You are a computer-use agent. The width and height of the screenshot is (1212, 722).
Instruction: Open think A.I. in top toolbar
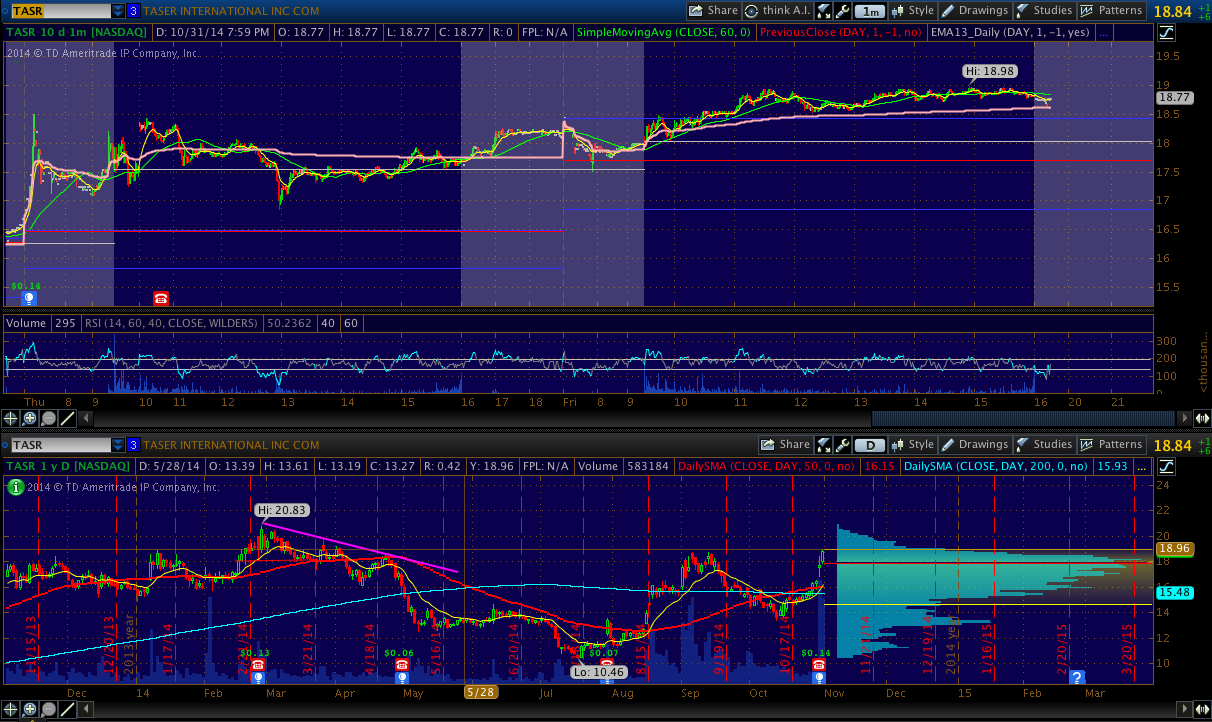tap(777, 11)
